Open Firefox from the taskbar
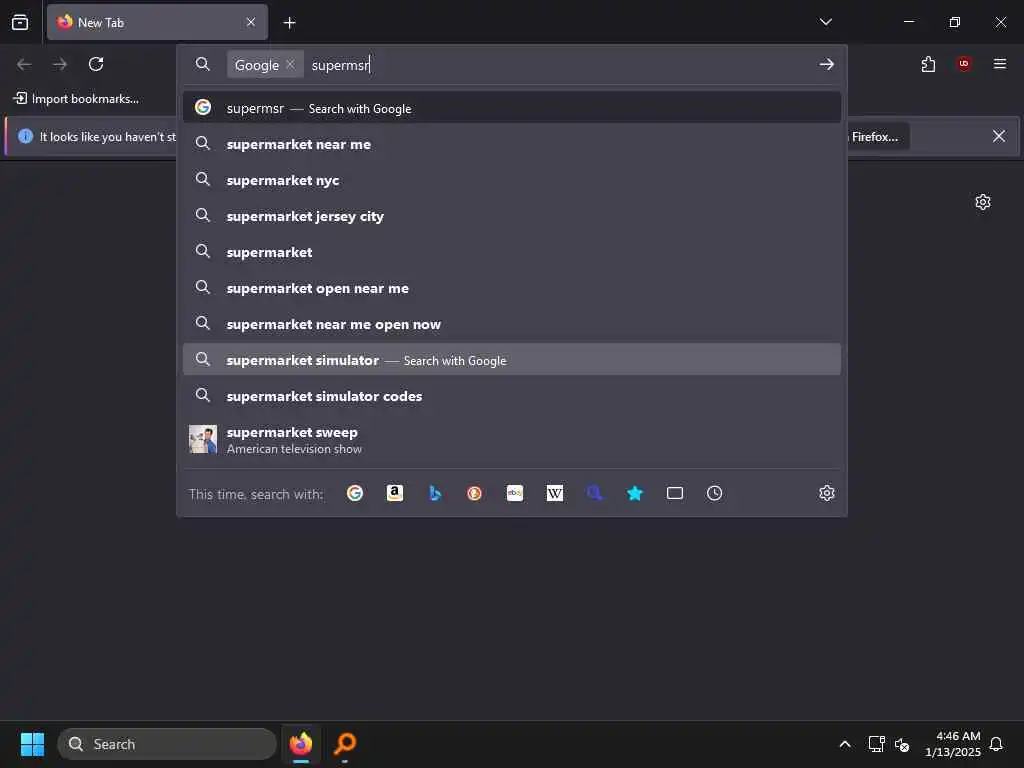 tap(301, 744)
